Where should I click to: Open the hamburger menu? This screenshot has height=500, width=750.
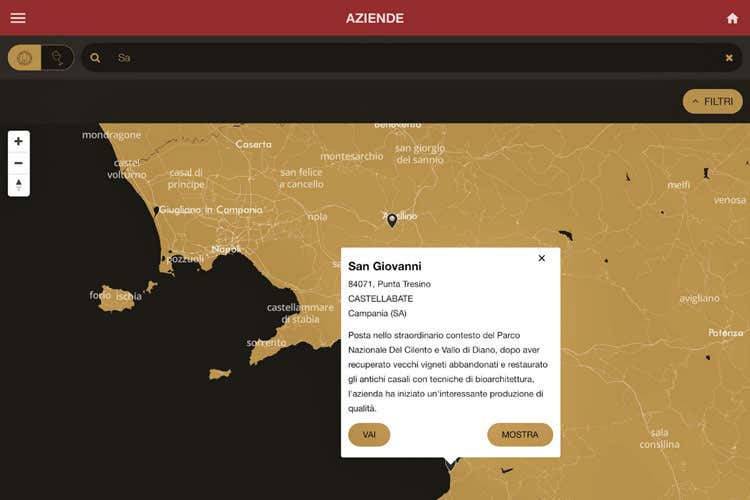[18, 18]
